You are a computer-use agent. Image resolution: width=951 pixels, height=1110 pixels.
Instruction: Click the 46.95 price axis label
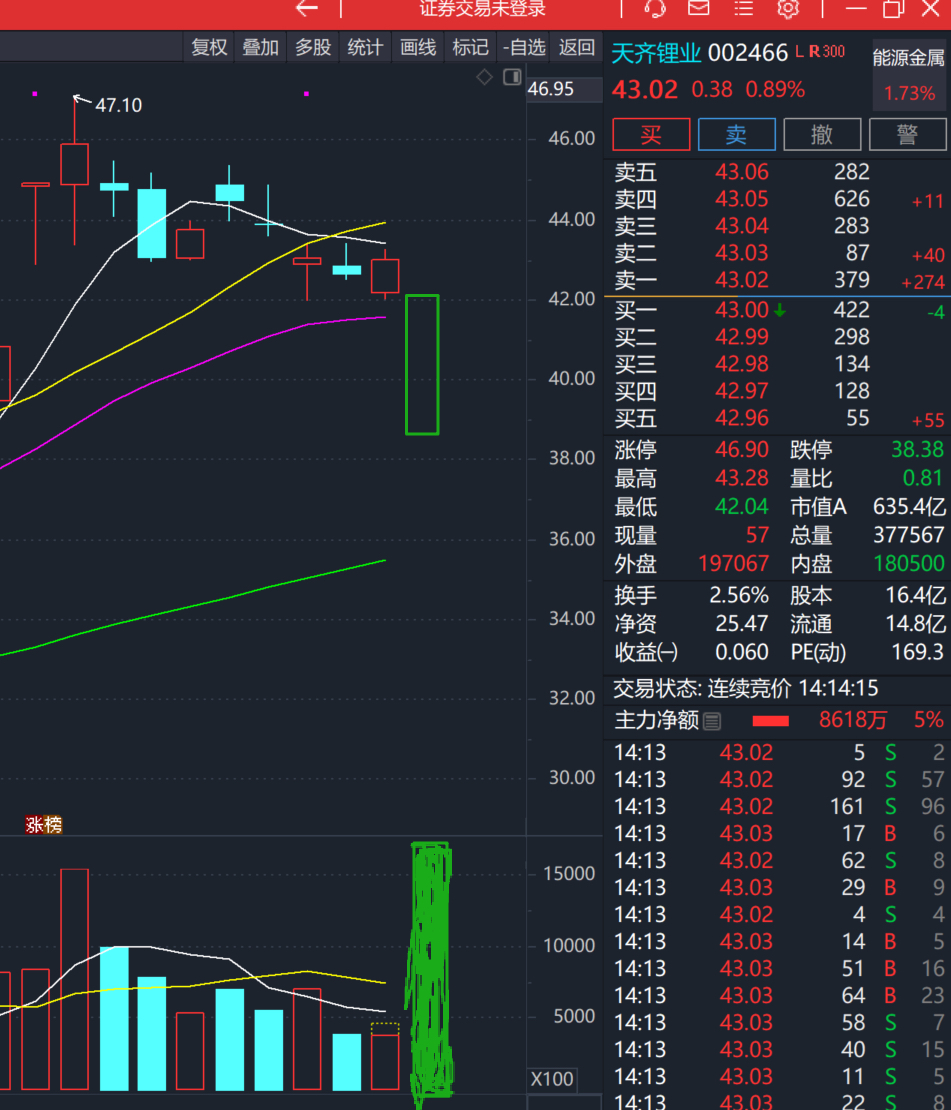pyautogui.click(x=551, y=89)
